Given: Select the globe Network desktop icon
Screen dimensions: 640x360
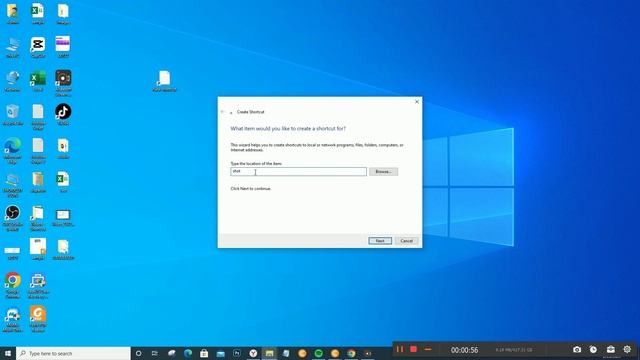Looking at the screenshot, I should pyautogui.click(x=13, y=81).
